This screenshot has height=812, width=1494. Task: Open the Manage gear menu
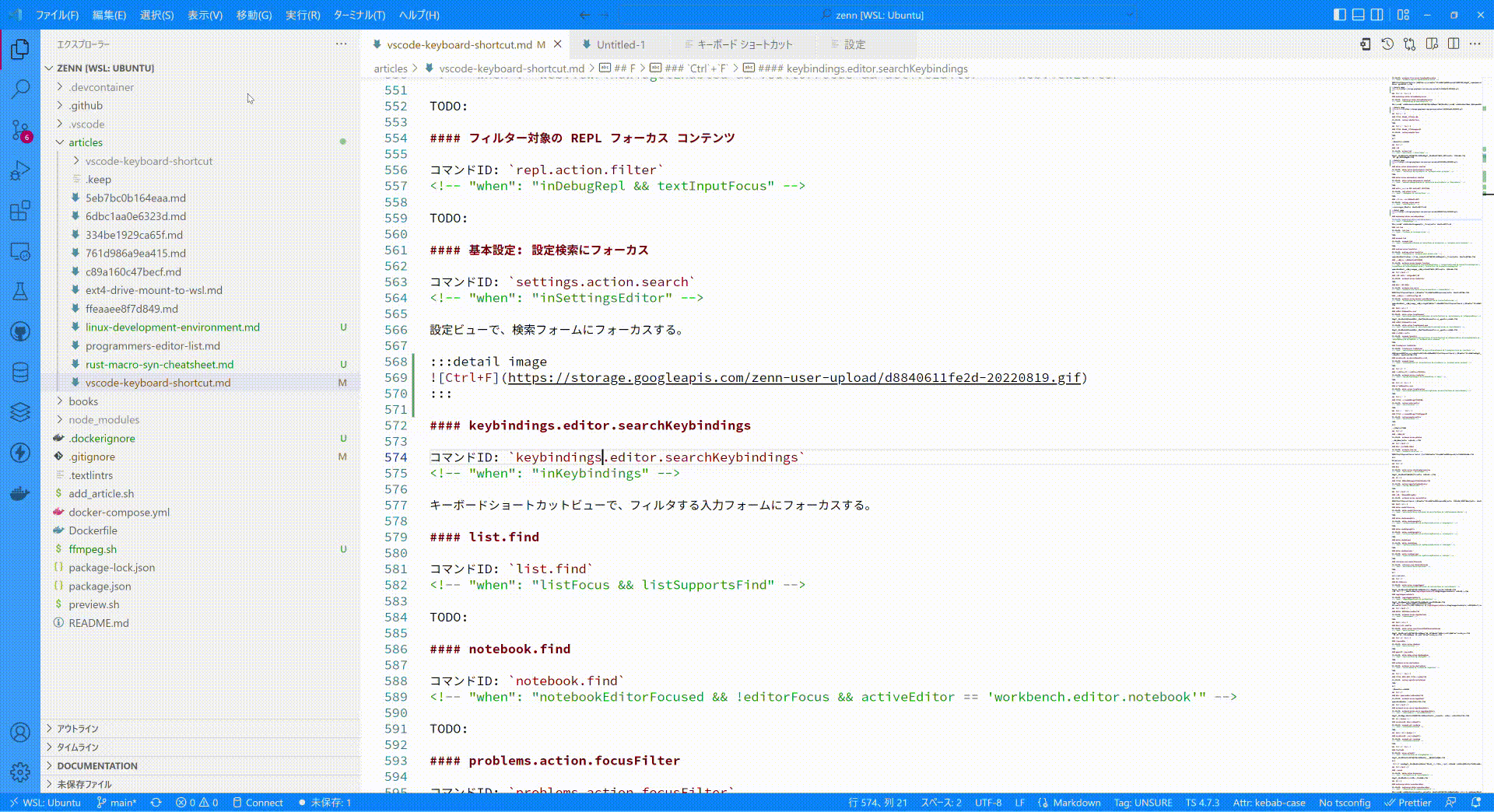coord(20,772)
